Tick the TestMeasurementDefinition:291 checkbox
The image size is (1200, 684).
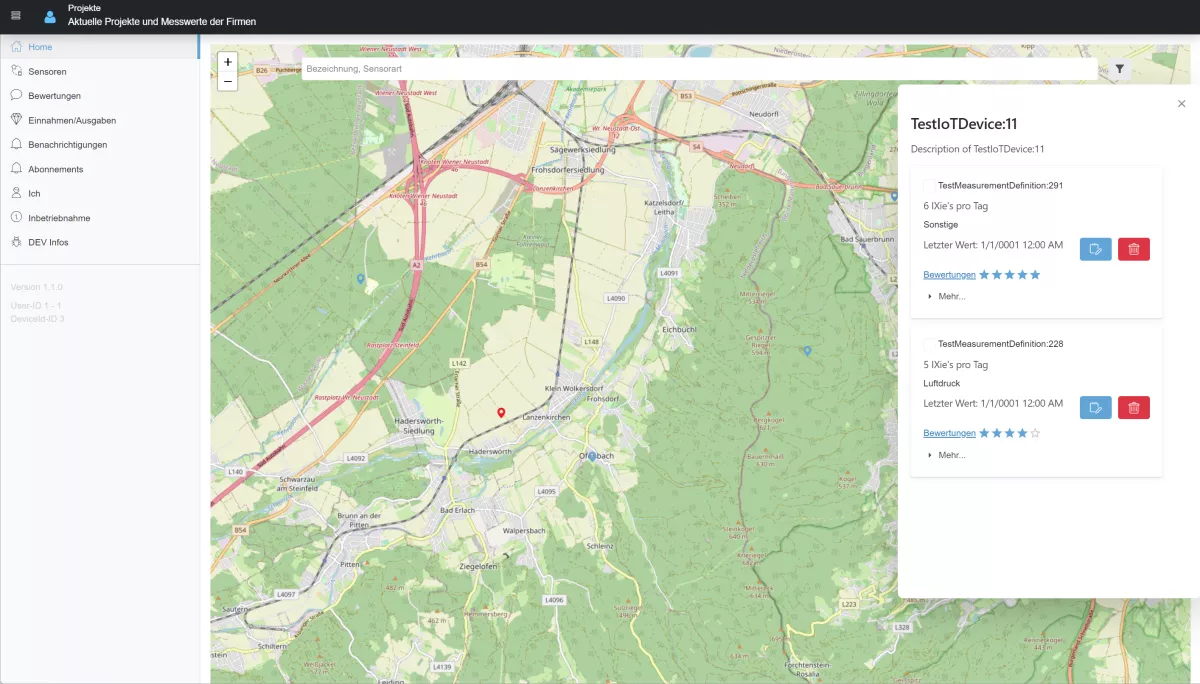coord(929,186)
